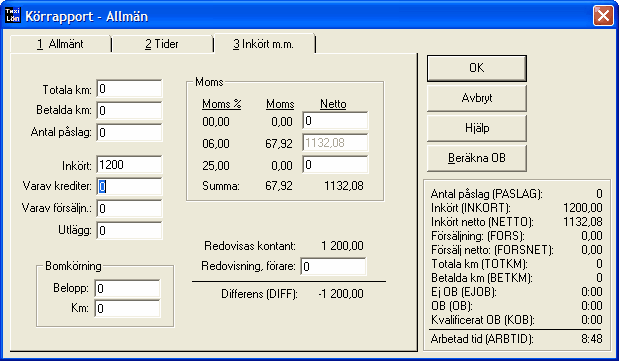This screenshot has height=361, width=619.
Task: Click the Summa netto value 1132,08
Action: point(343,186)
